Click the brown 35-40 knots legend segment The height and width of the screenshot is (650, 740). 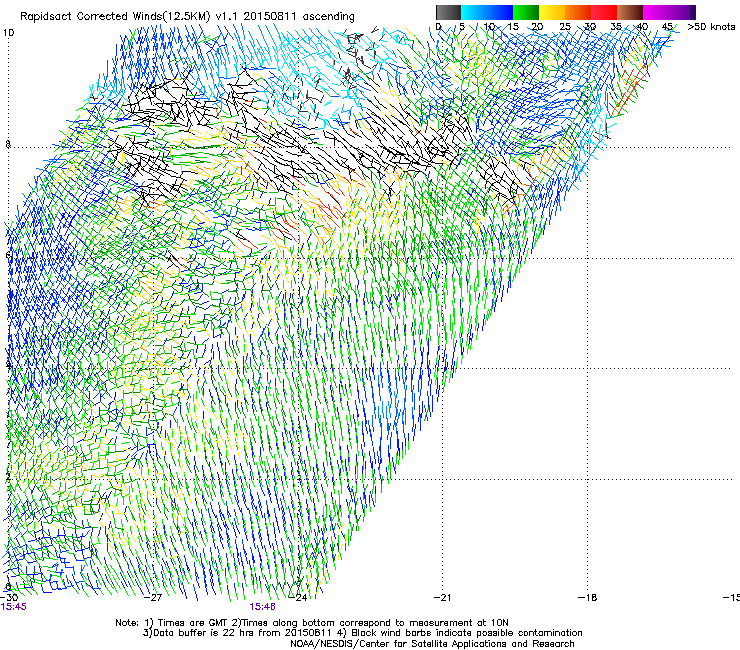coord(630,12)
